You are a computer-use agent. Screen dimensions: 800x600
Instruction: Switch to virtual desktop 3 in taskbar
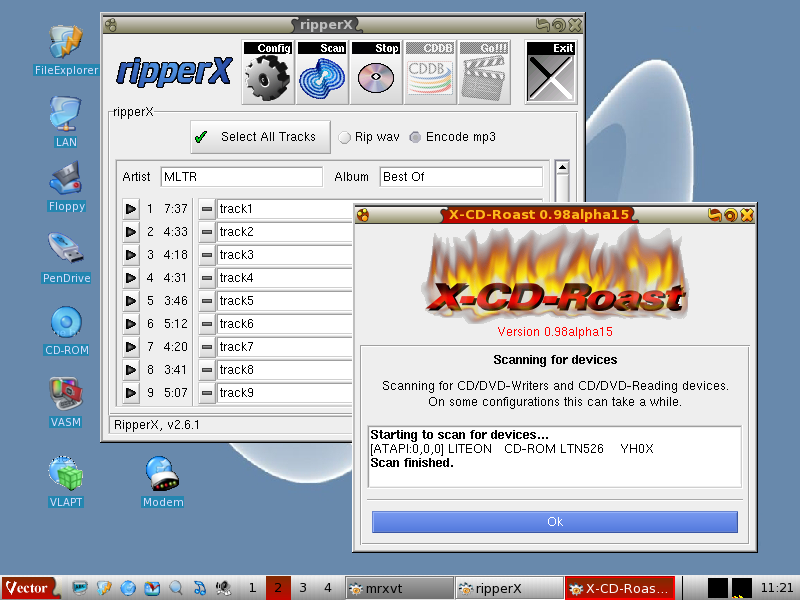pyautogui.click(x=302, y=588)
